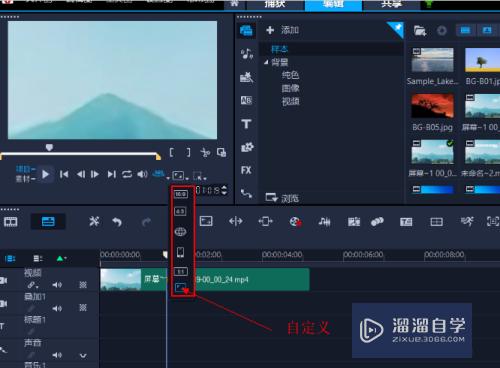Undo the last action

(117, 222)
